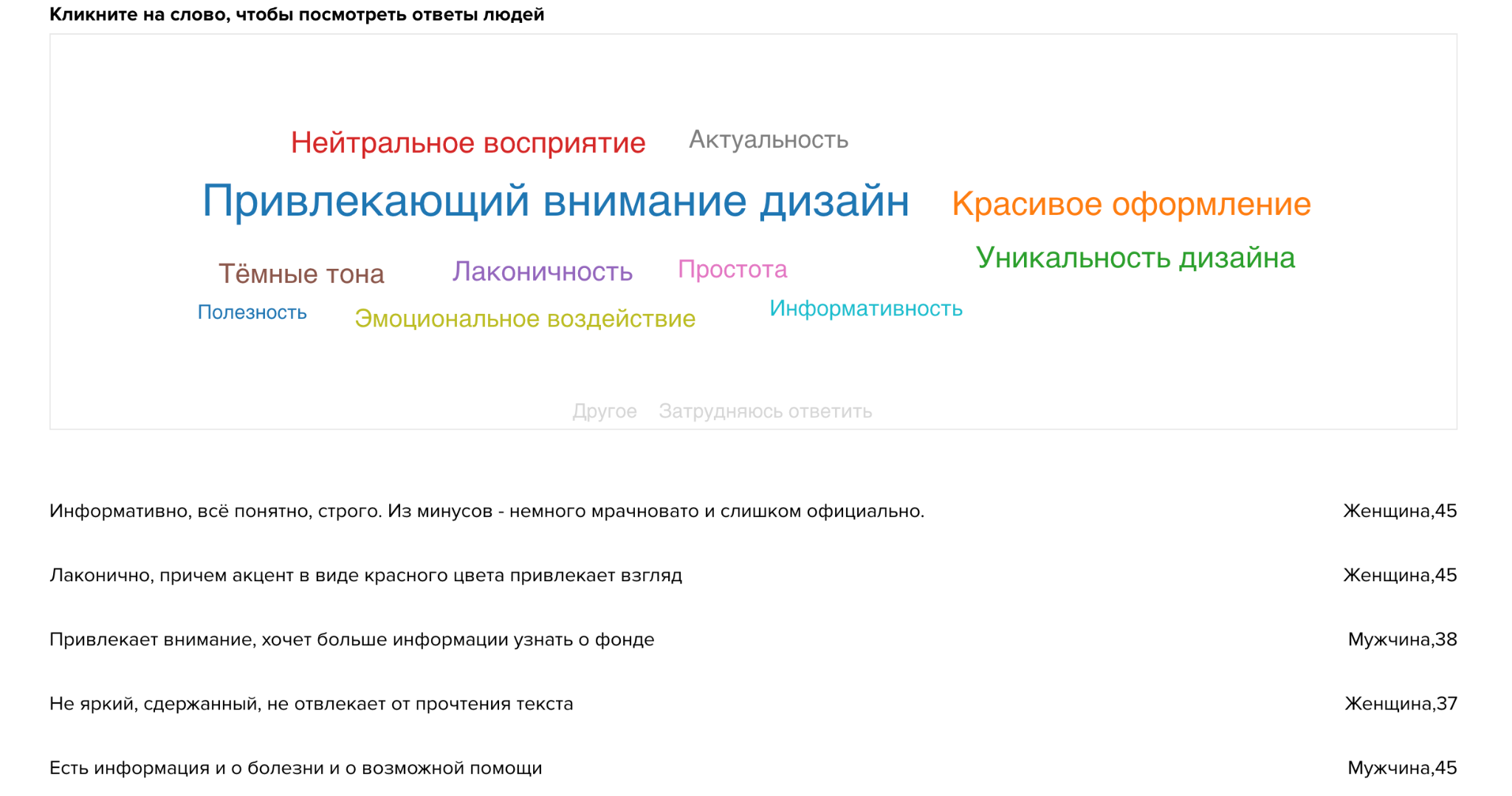Select "Красивое оформление" in the word cloud
Image resolution: width=1512 pixels, height=796 pixels.
pyautogui.click(x=1131, y=205)
